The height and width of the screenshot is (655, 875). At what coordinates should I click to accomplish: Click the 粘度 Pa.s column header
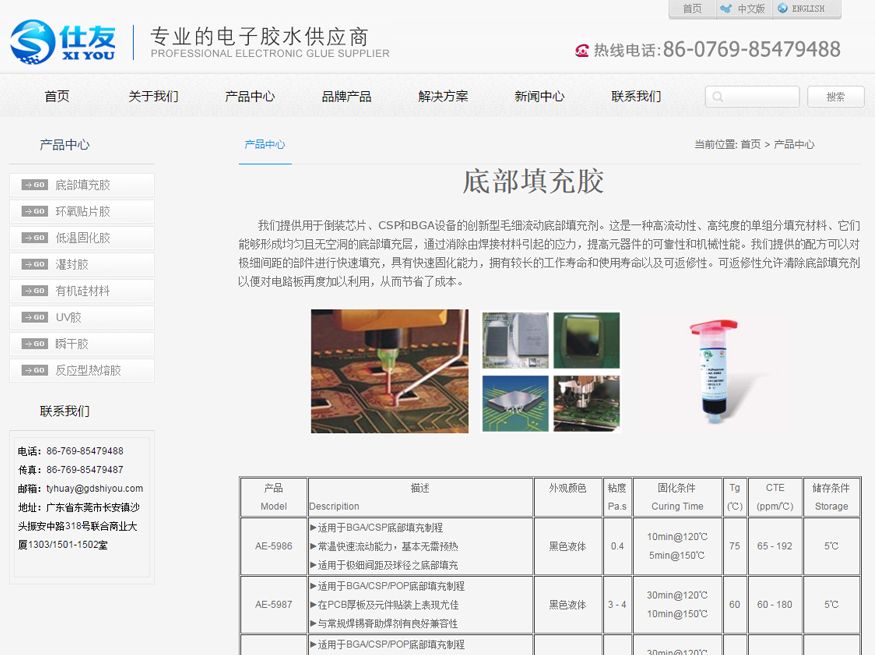[x=617, y=497]
